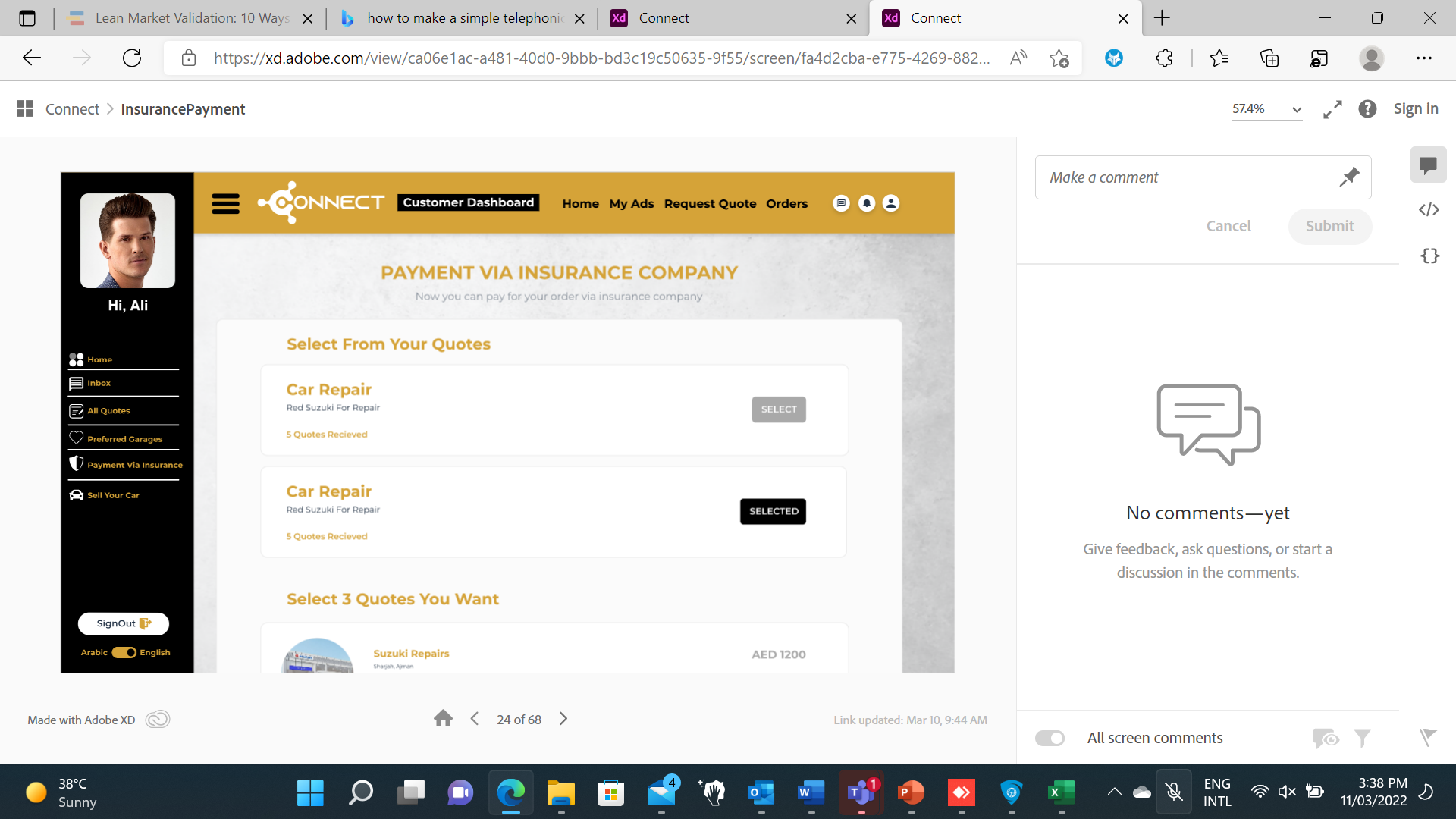Click the Sign in link
This screenshot has width=1456, height=819.
pyautogui.click(x=1415, y=109)
